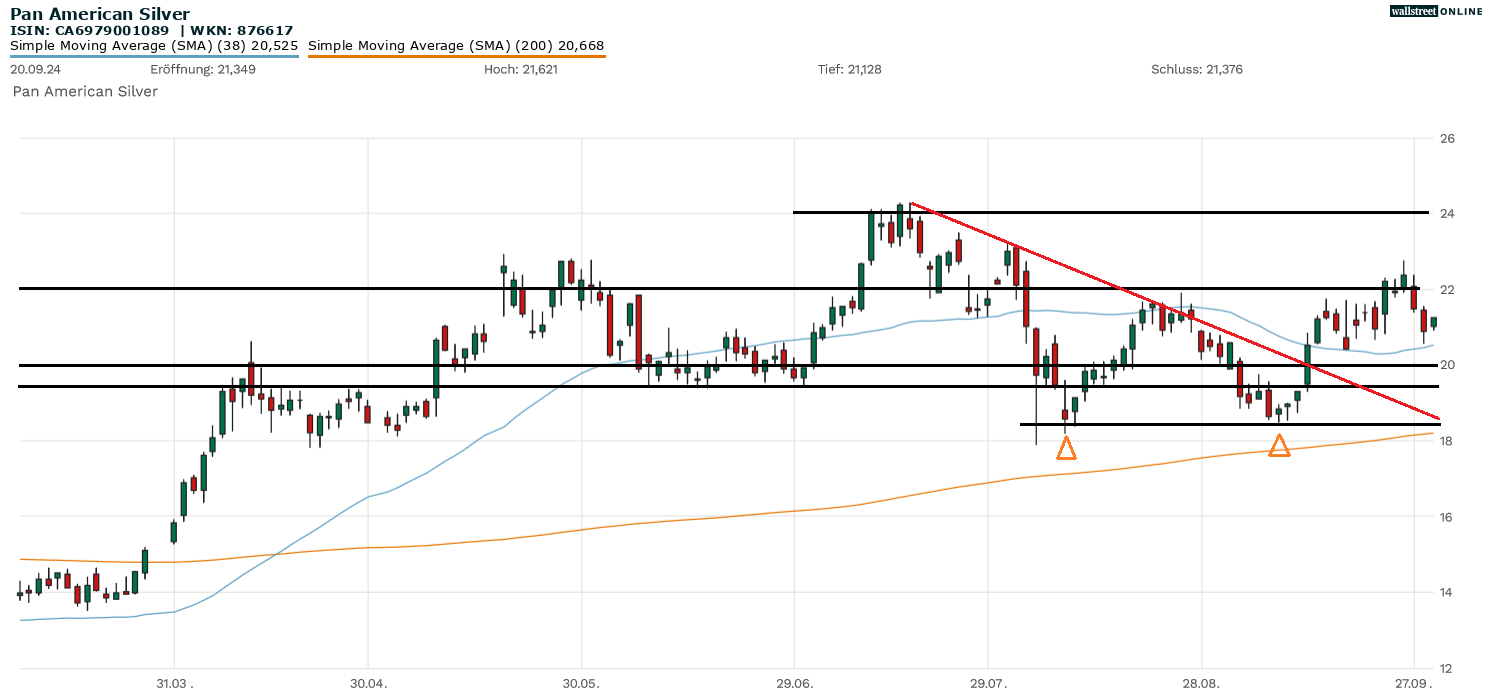Click the Tief low price value
The image size is (1490, 689).
click(863, 69)
